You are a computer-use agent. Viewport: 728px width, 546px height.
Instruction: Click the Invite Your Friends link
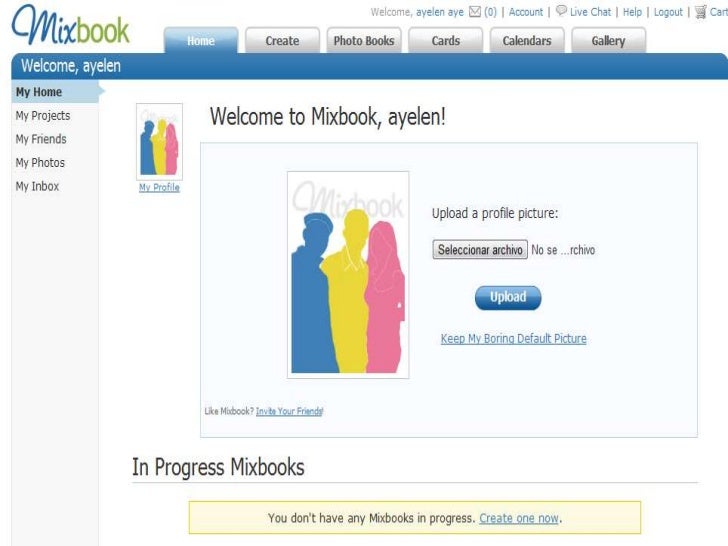click(x=290, y=411)
